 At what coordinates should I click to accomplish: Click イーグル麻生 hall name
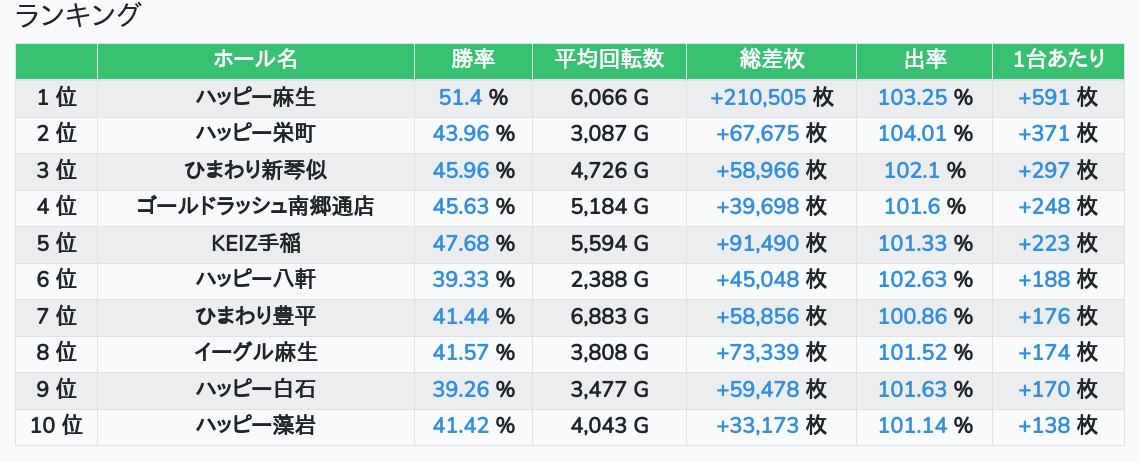point(255,353)
